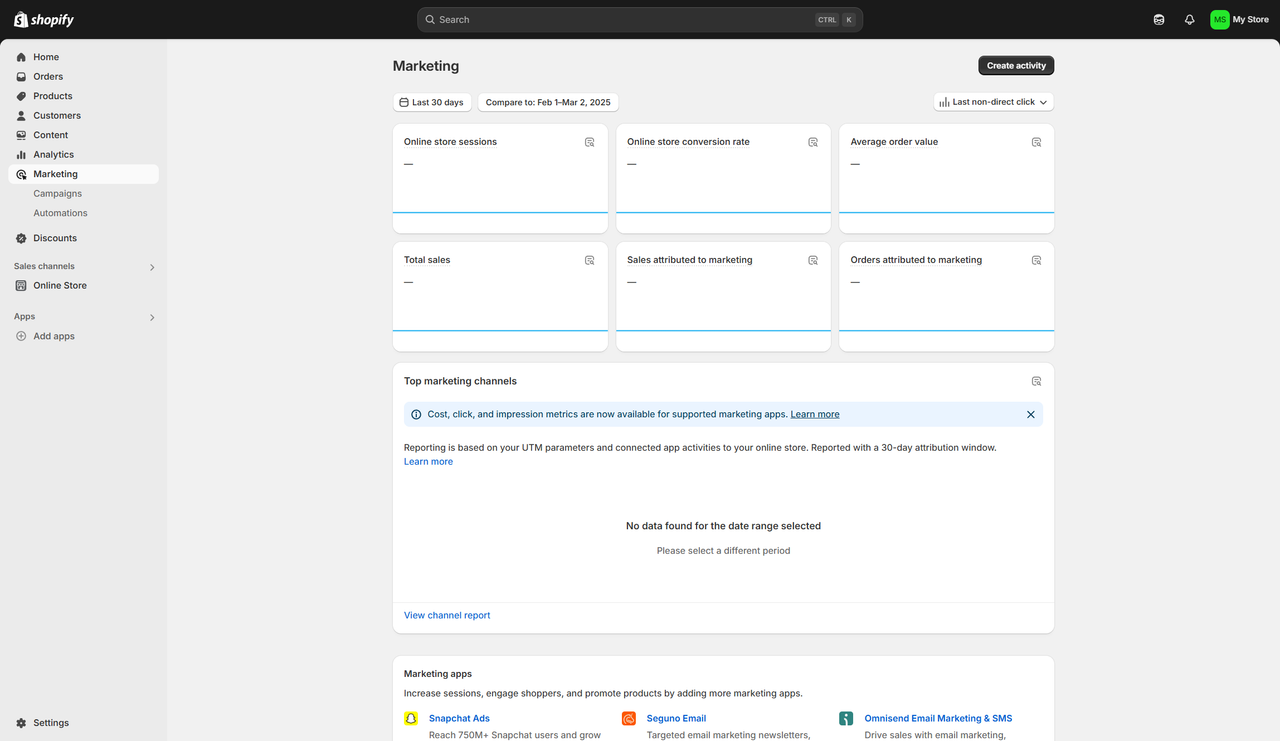The width and height of the screenshot is (1280, 741).
Task: Open the Seguno Email app link
Action: coord(676,718)
